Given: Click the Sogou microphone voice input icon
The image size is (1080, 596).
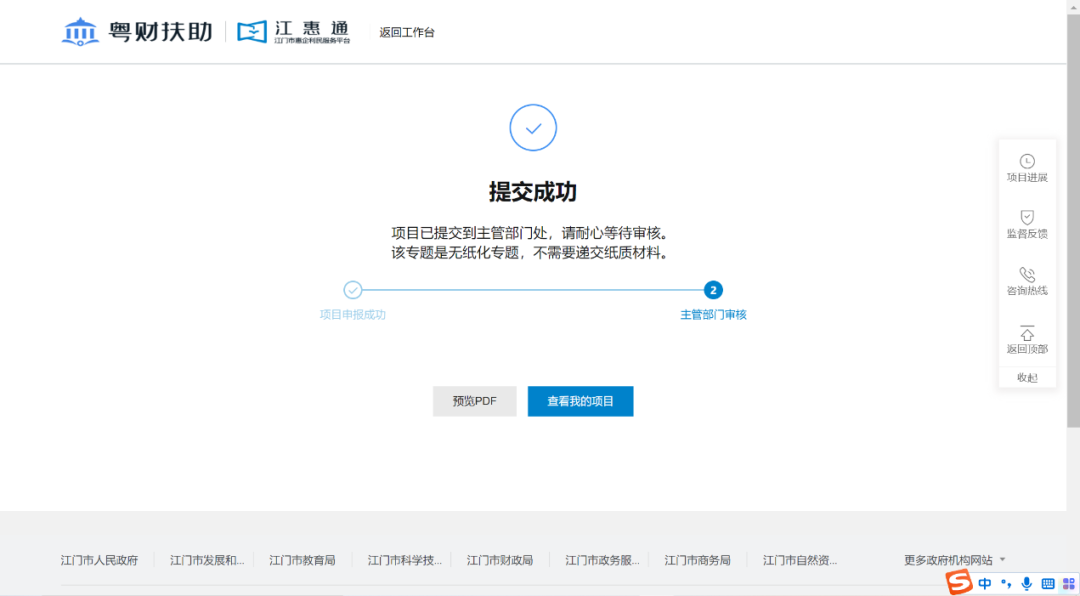Looking at the screenshot, I should click(x=1027, y=583).
